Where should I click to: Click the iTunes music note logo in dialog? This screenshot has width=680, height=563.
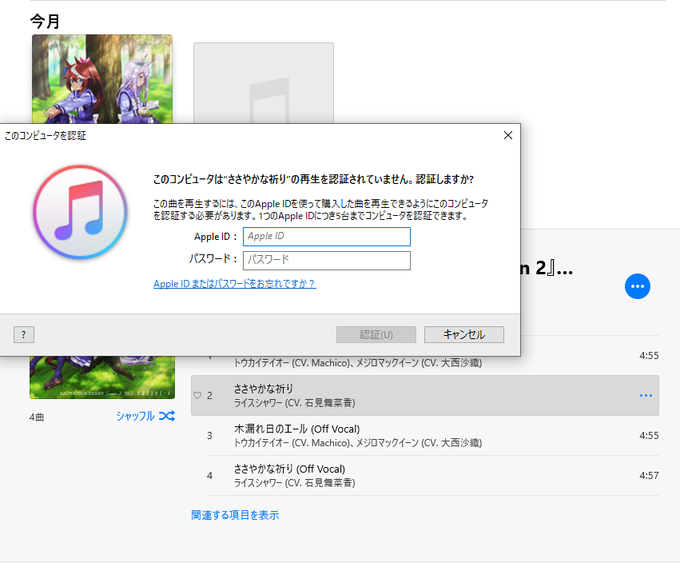point(80,212)
